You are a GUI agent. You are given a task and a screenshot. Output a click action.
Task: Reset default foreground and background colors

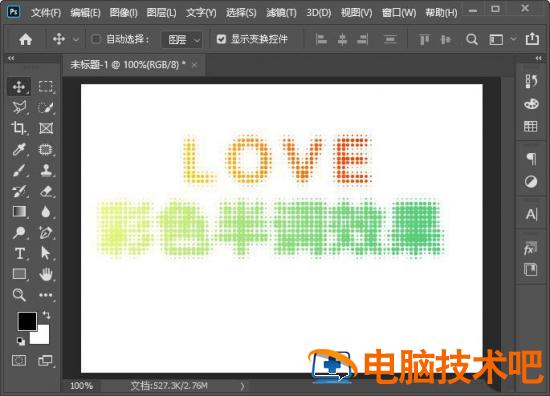21,341
